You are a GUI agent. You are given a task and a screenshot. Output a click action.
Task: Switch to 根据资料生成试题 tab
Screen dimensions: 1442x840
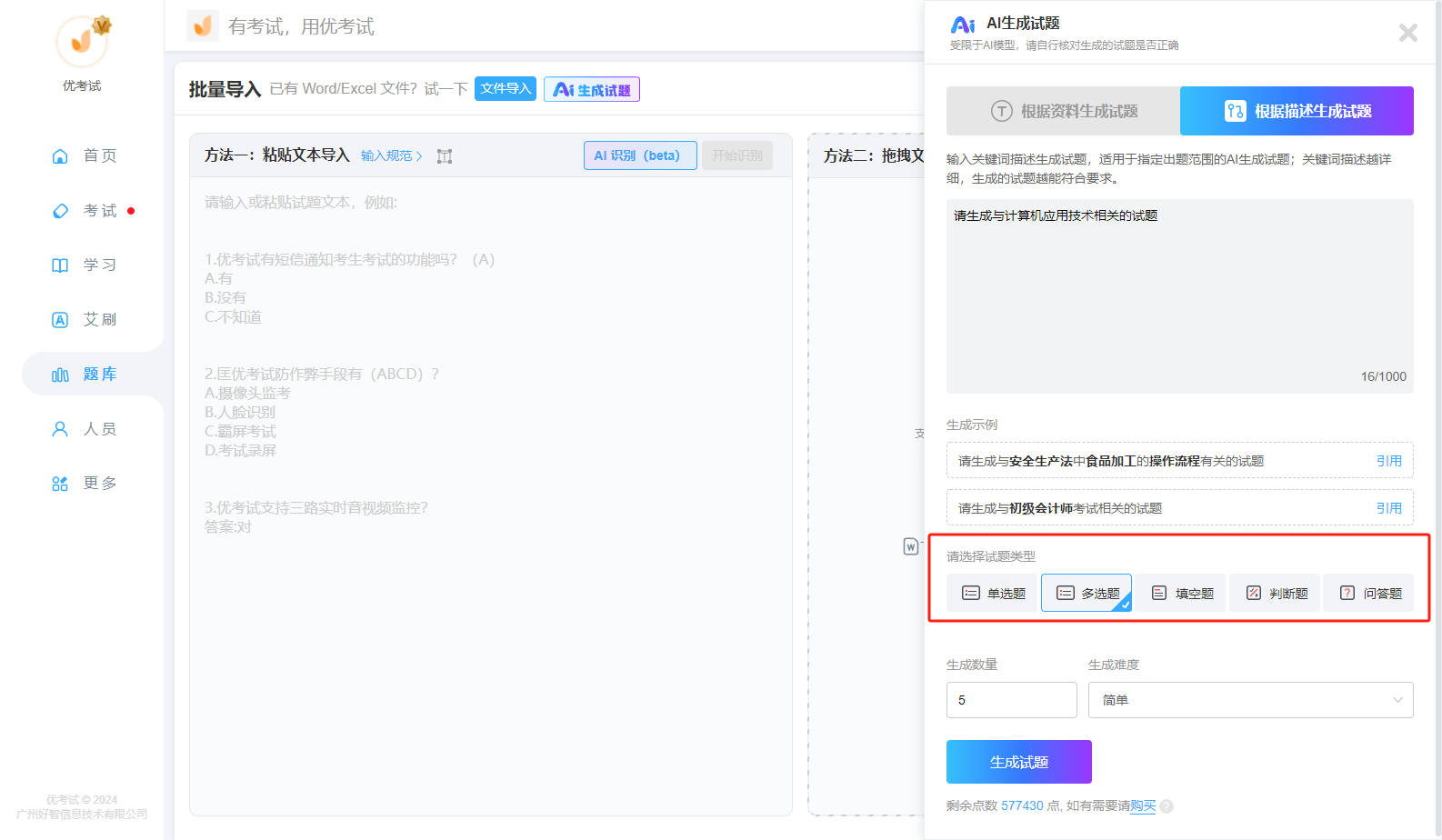click(x=1063, y=111)
